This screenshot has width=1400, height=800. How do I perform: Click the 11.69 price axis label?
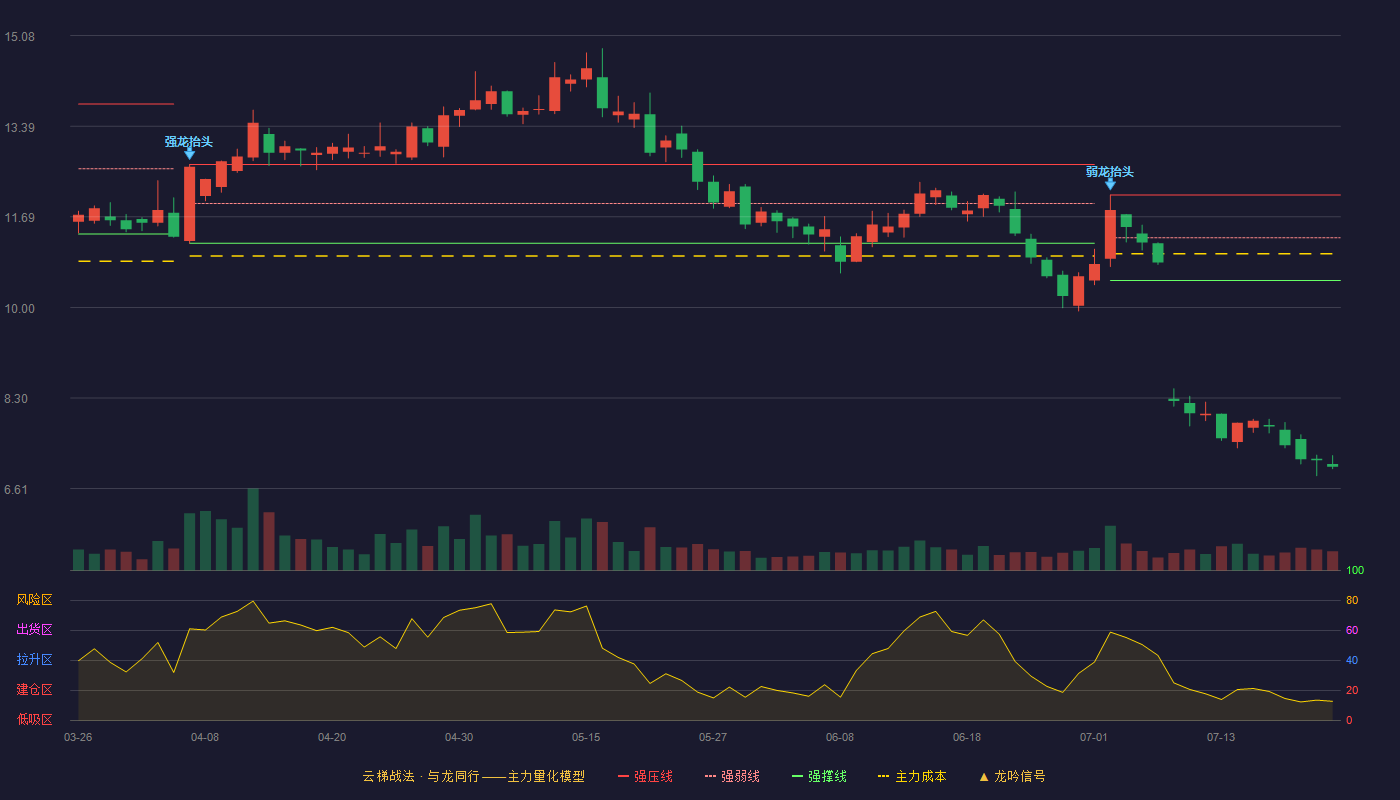coord(19,218)
